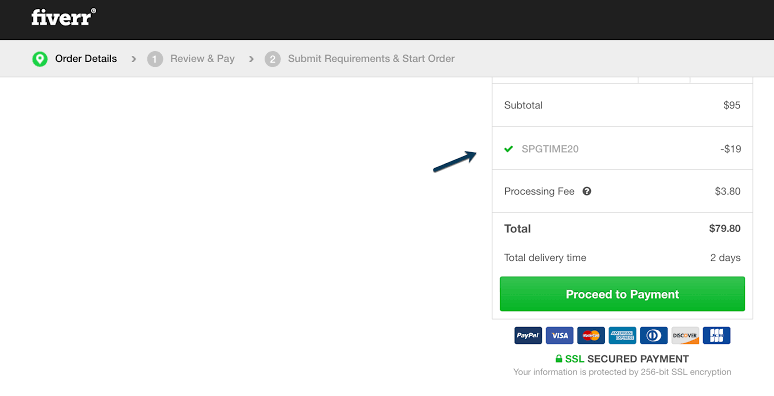The image size is (774, 396).
Task: Open Submit Requirements & Start Order step
Action: [x=371, y=59]
